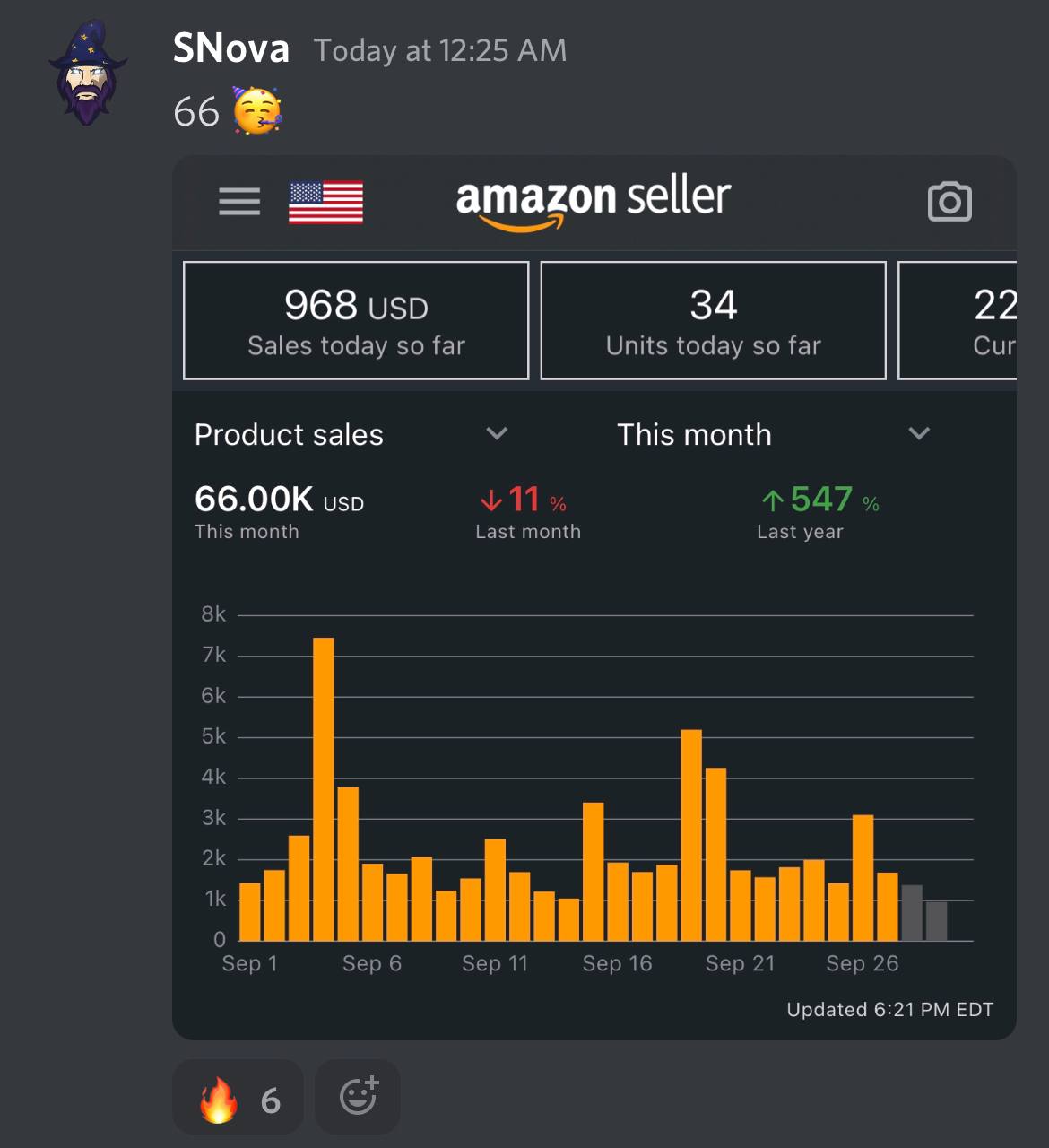Click the 547% last year comparison
This screenshot has height=1148, width=1049.
click(819, 511)
